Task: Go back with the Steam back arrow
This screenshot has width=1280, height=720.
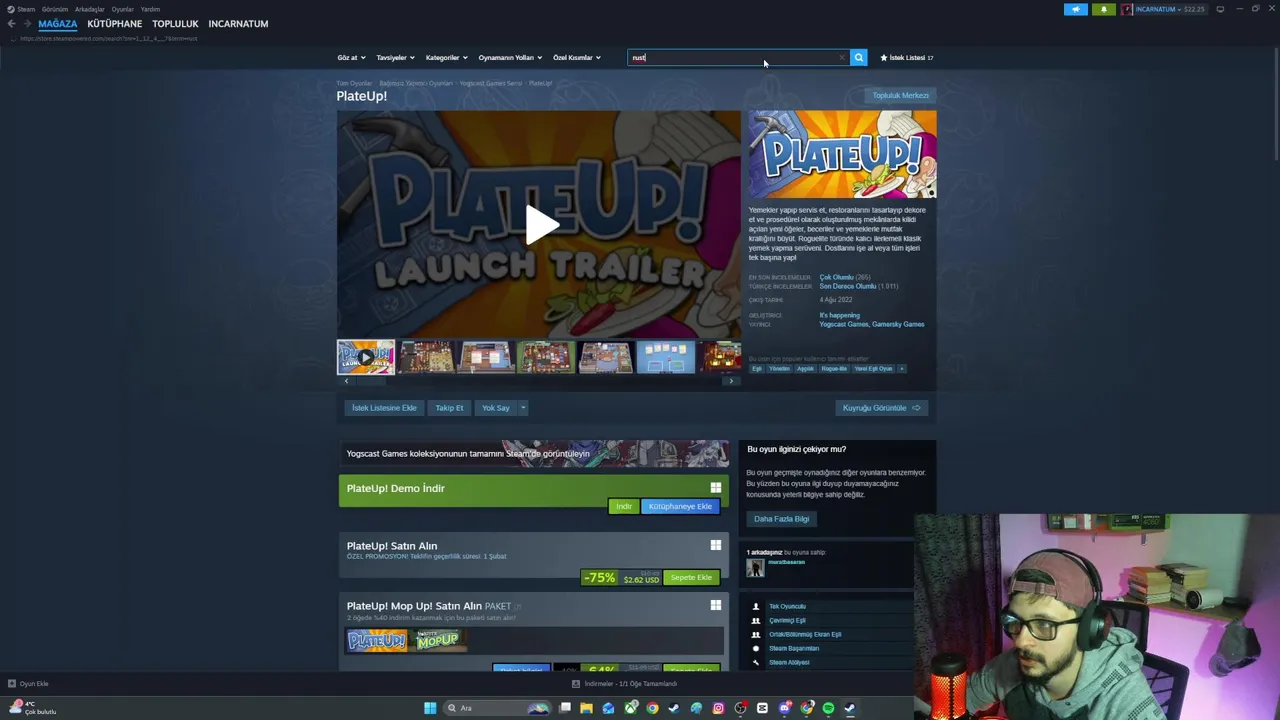Action: 11,24
